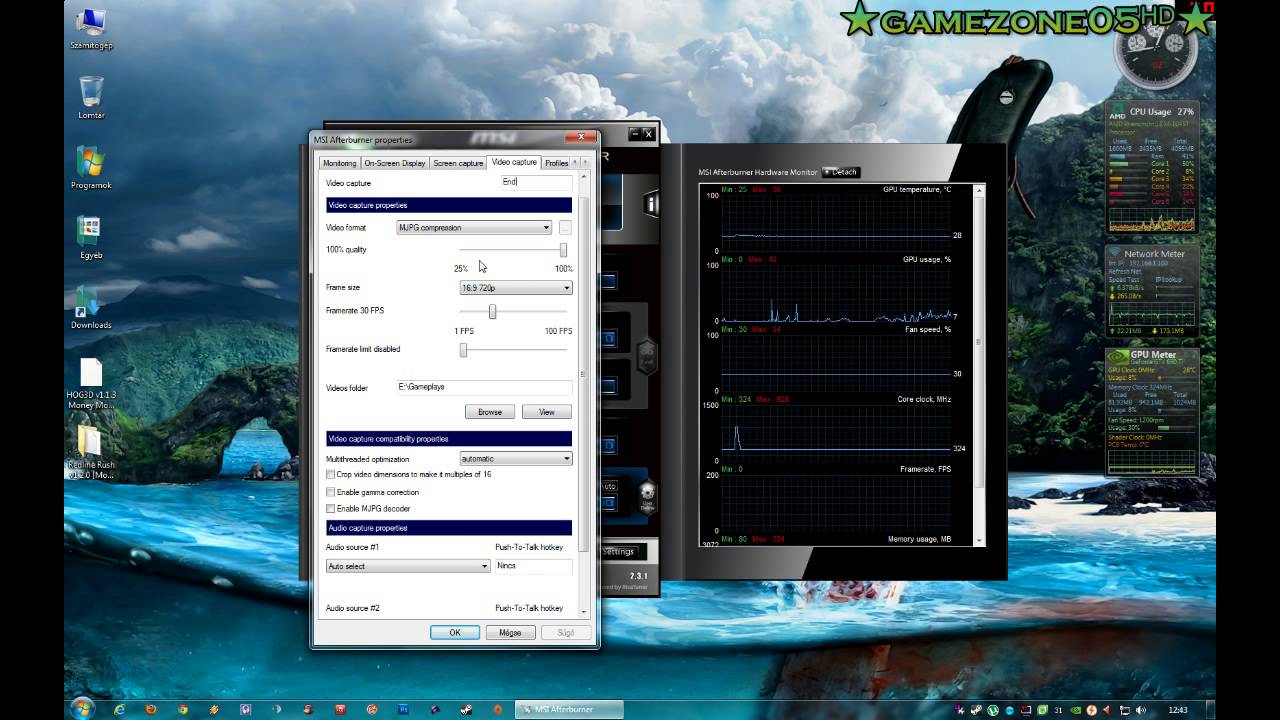Viewport: 1280px width, 720px height.
Task: Open the Lomtár recycle bin icon
Action: [x=91, y=97]
